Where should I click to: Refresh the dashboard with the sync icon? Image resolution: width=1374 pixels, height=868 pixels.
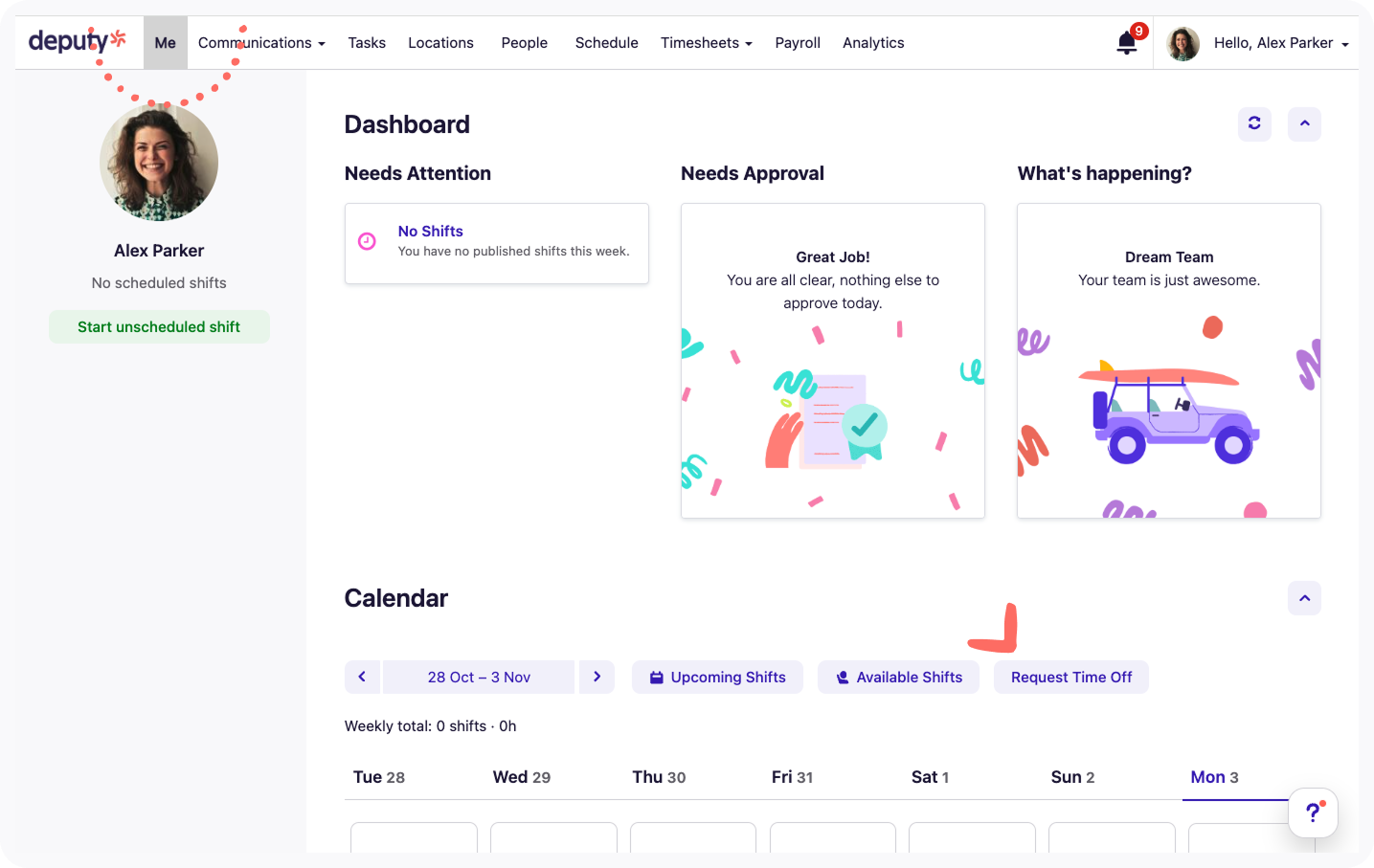pos(1254,124)
